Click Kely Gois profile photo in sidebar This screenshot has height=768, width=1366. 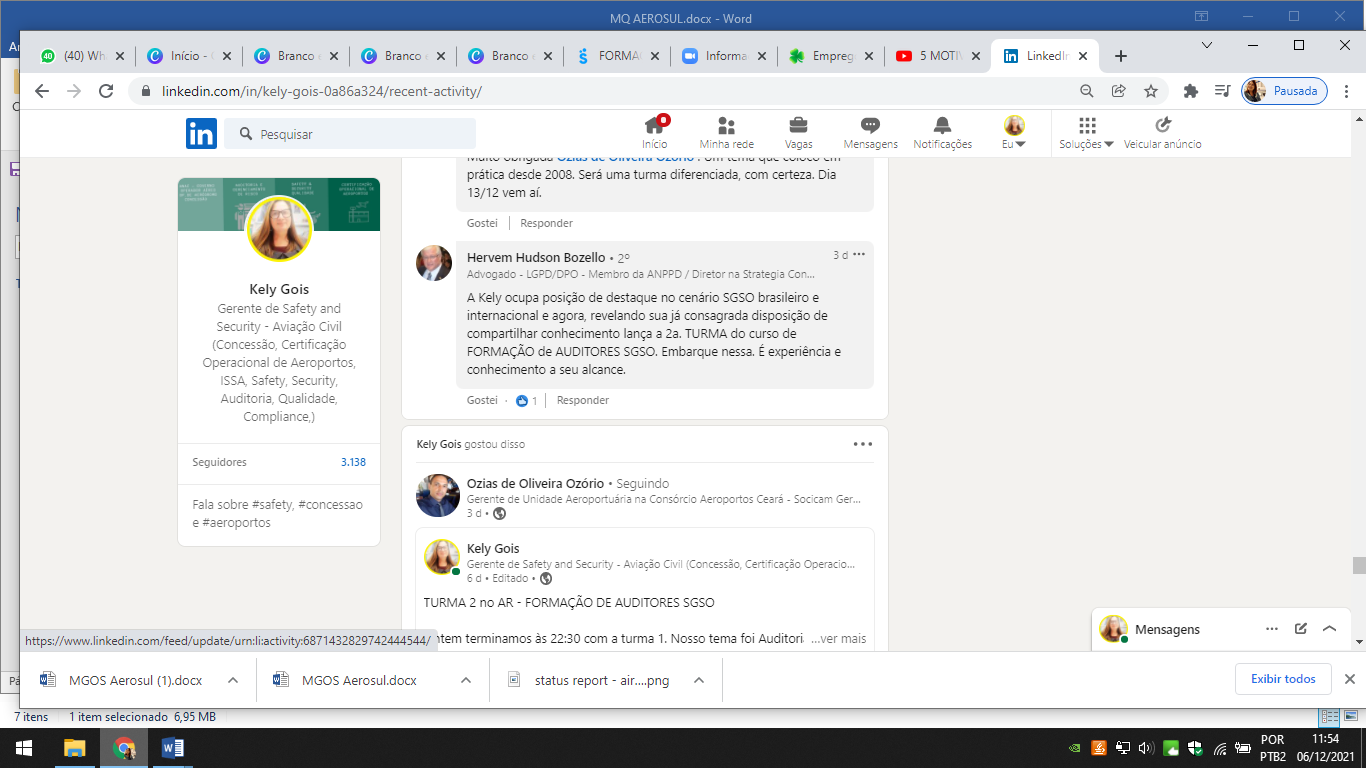[x=279, y=228]
